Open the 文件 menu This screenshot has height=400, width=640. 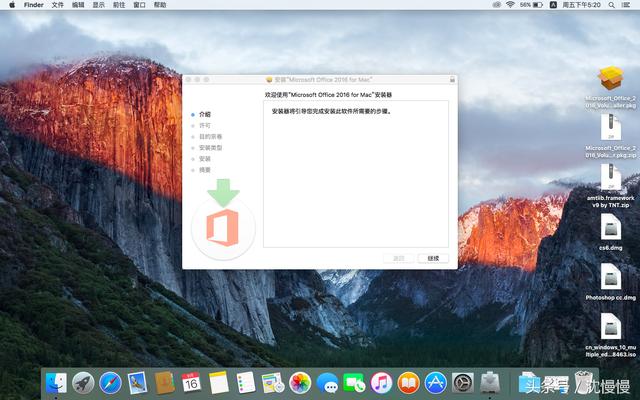[58, 5]
